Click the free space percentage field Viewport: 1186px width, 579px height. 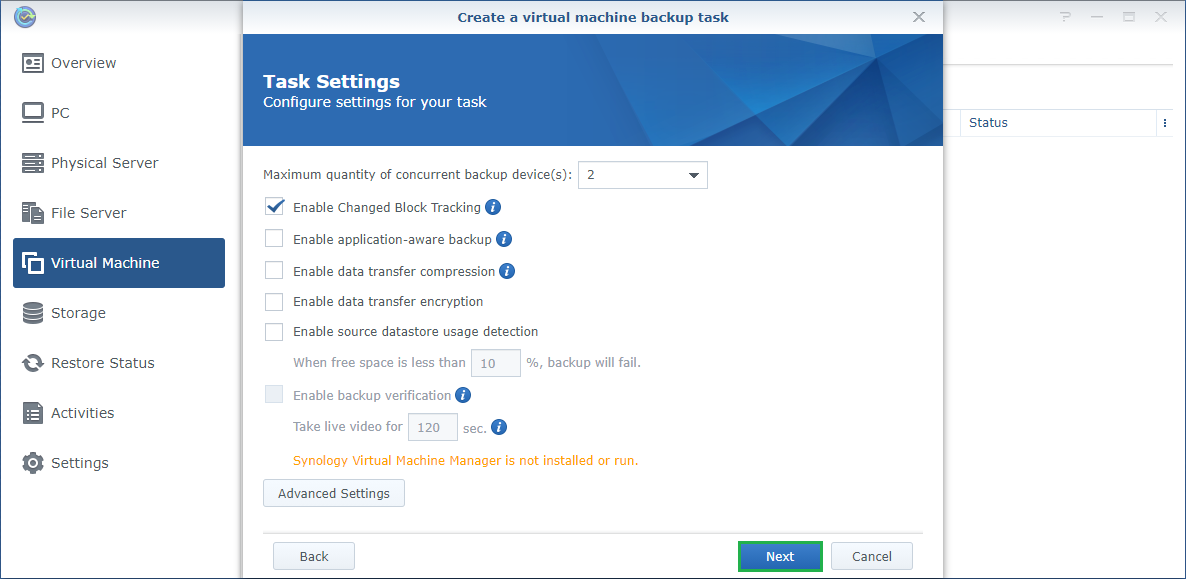[x=496, y=363]
